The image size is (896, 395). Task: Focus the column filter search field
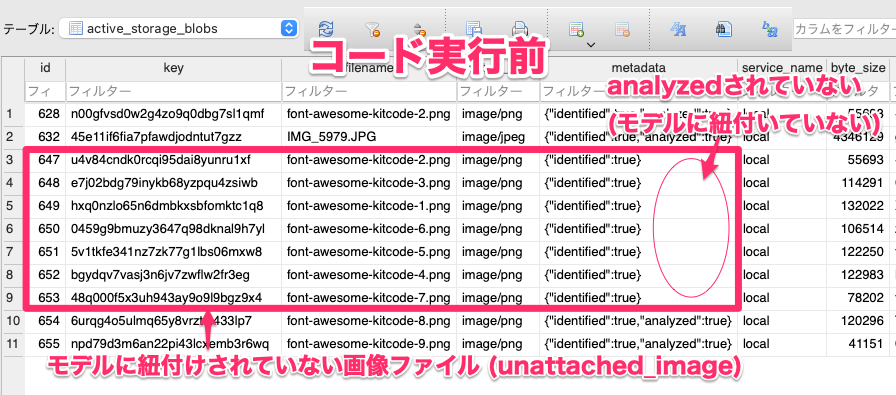point(844,28)
